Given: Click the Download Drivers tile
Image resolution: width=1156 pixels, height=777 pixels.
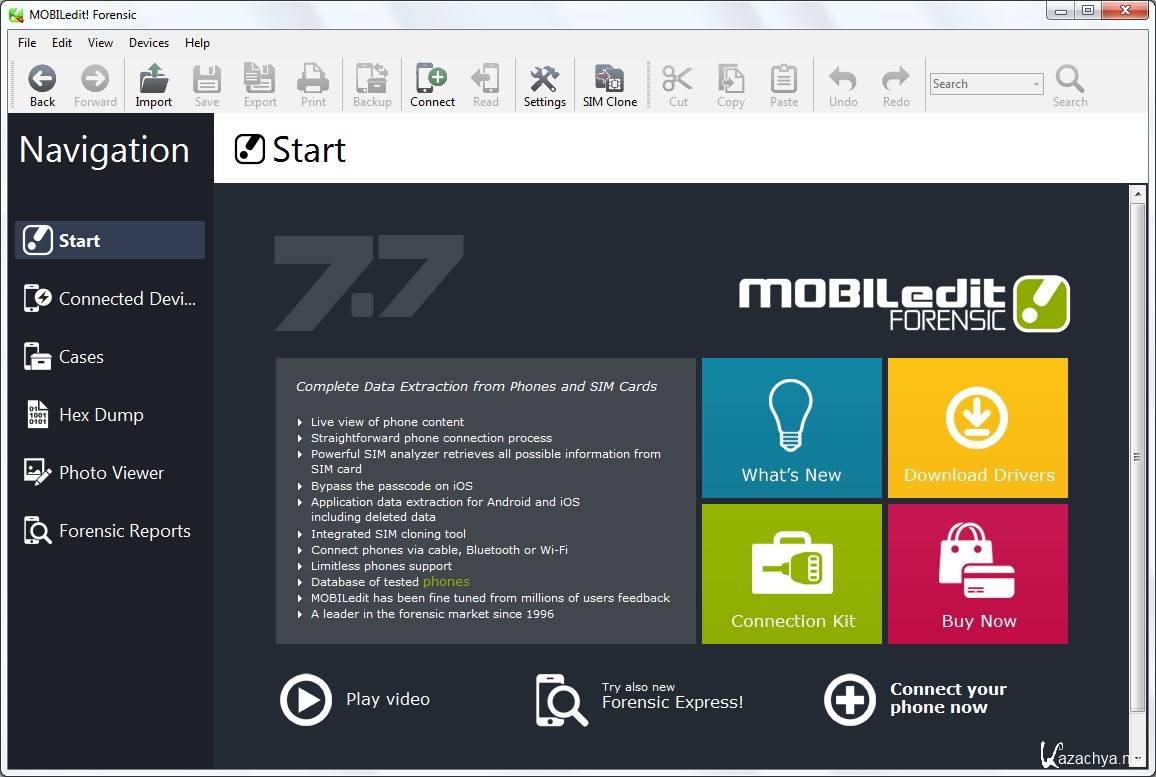Looking at the screenshot, I should (978, 428).
